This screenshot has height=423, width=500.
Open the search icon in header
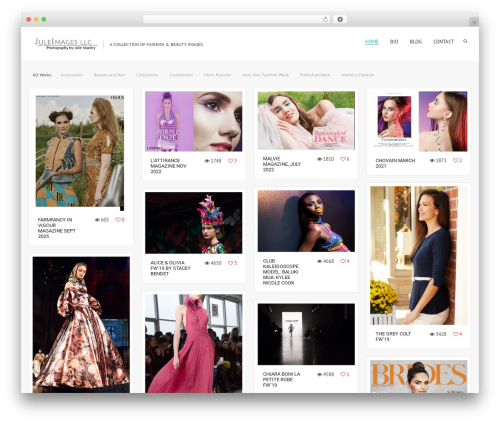465,41
